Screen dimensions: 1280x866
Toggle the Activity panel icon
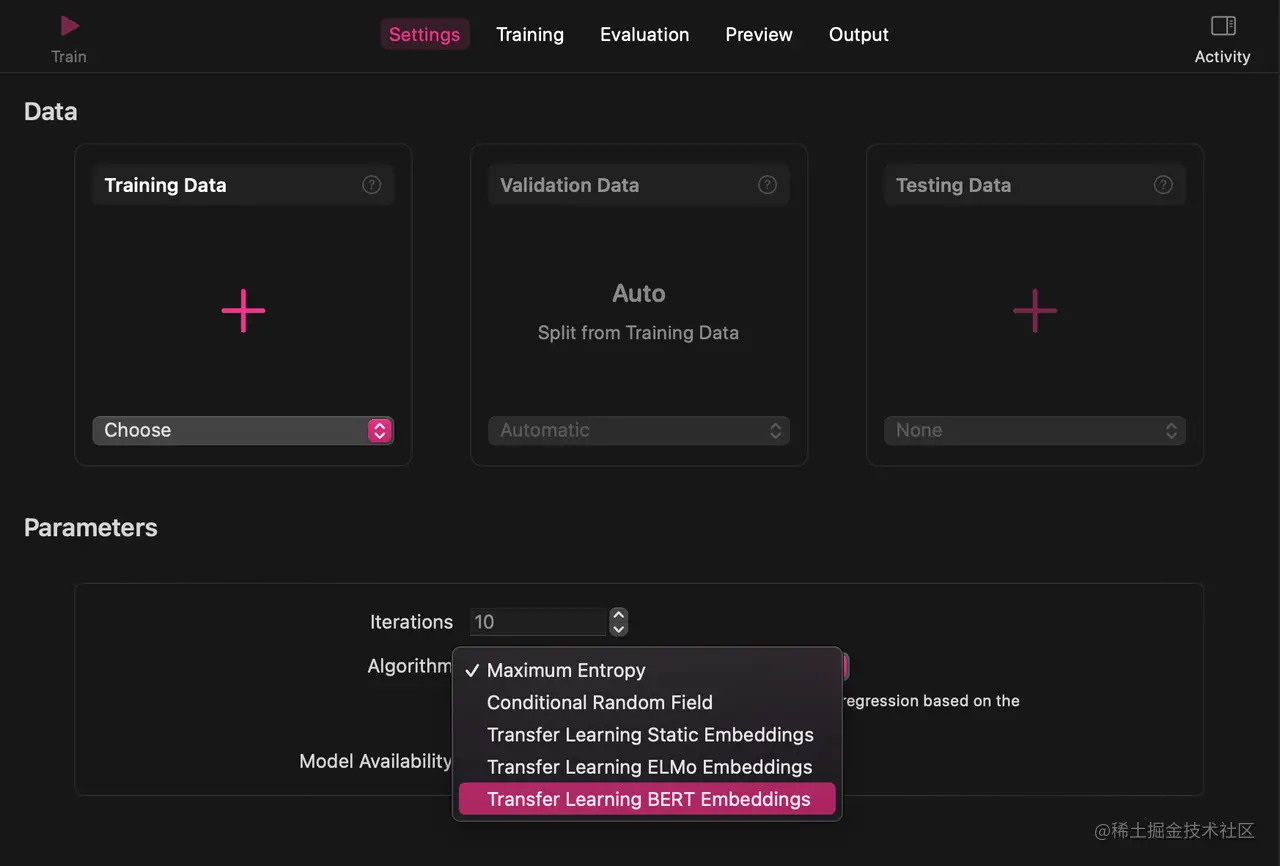pos(1222,26)
